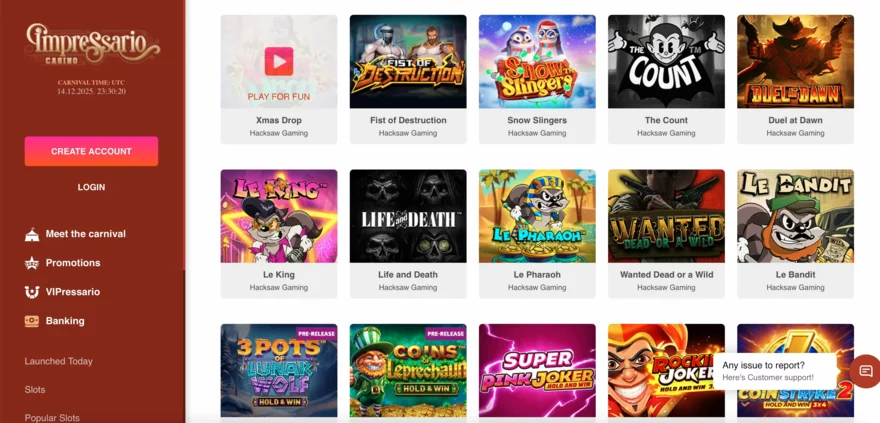Open the Slots category in sidebar

[x=35, y=389]
